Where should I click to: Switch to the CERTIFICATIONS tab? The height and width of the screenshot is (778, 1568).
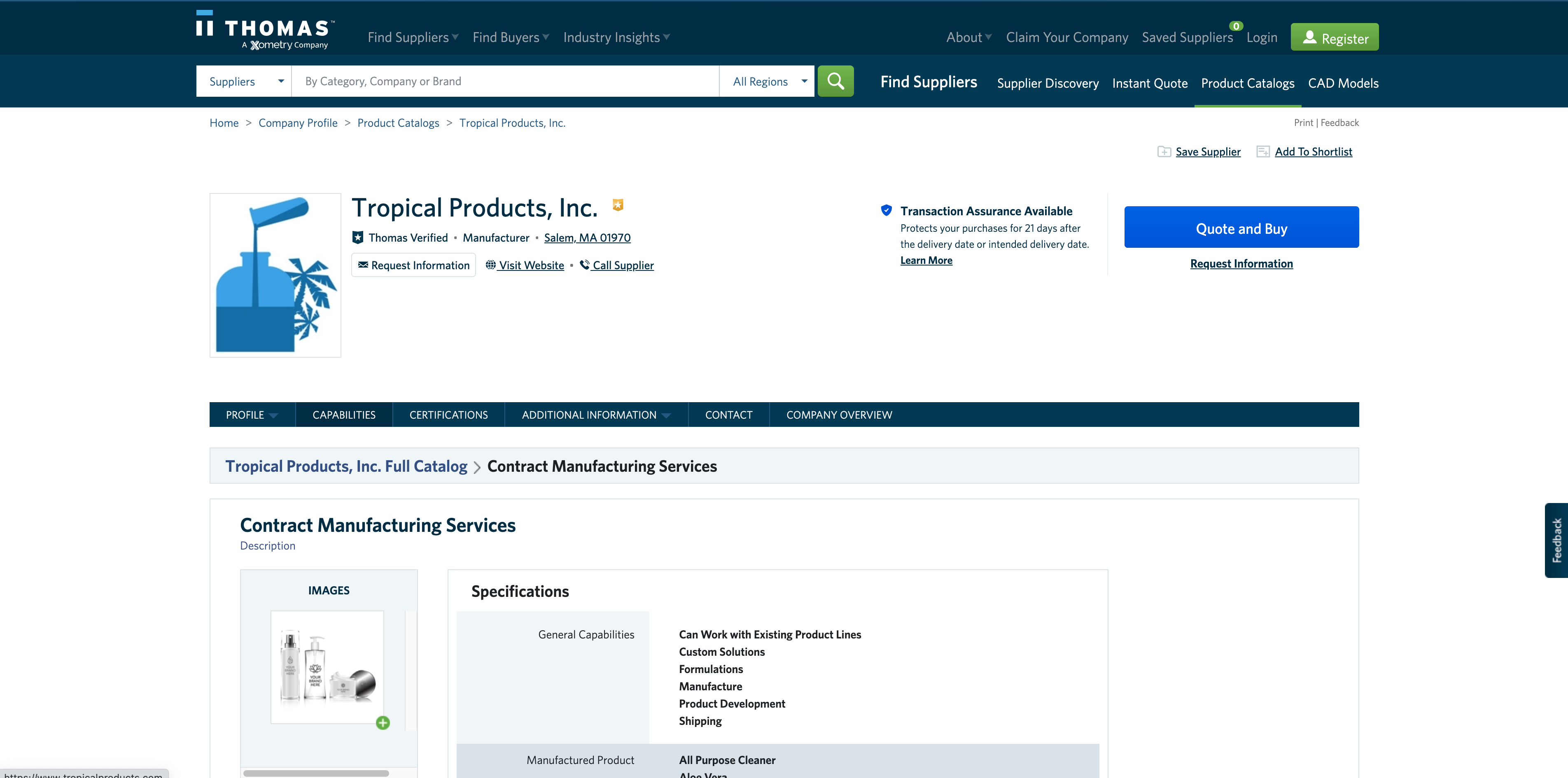click(448, 415)
